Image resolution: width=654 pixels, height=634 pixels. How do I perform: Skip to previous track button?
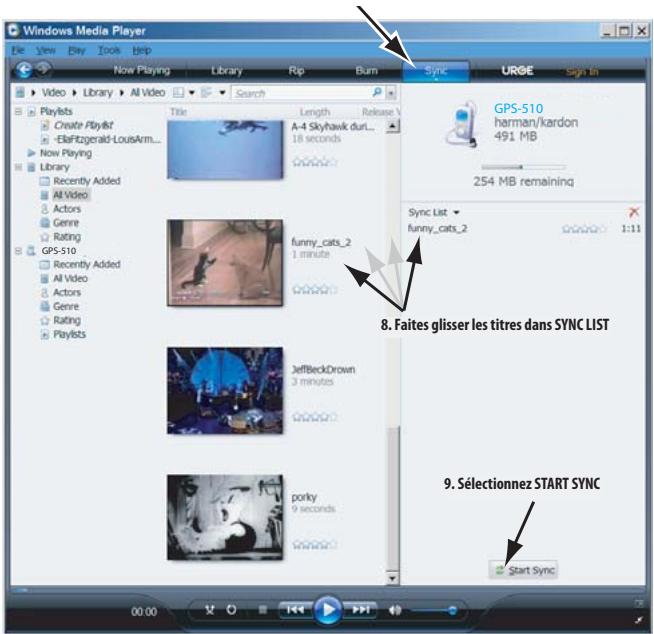pos(295,608)
